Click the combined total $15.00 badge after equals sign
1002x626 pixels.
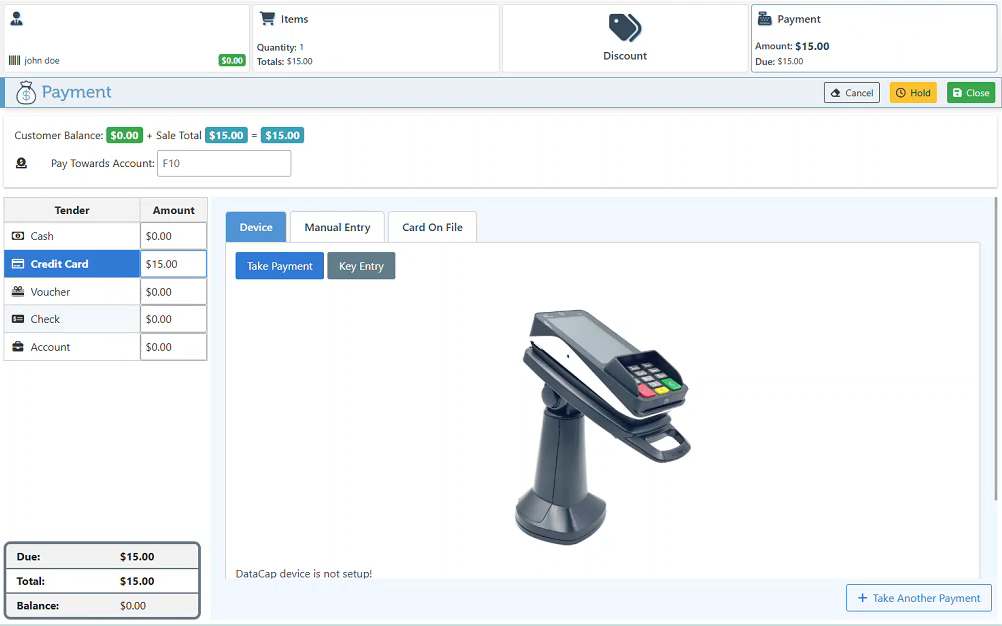pyautogui.click(x=282, y=135)
